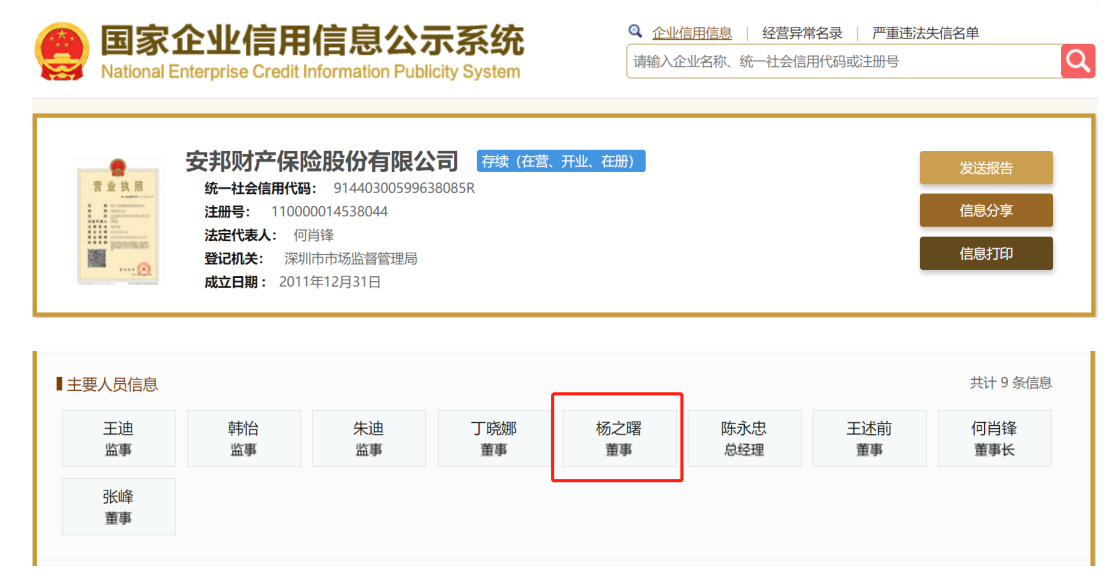Click the 主要人员信息 section heading

(112, 385)
